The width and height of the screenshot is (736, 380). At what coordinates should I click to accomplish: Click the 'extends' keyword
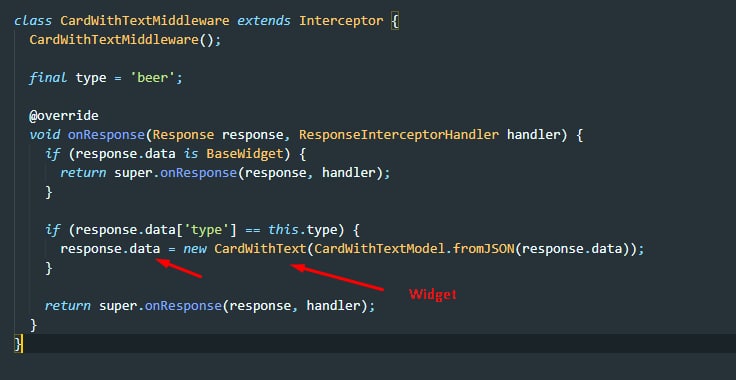[264, 21]
